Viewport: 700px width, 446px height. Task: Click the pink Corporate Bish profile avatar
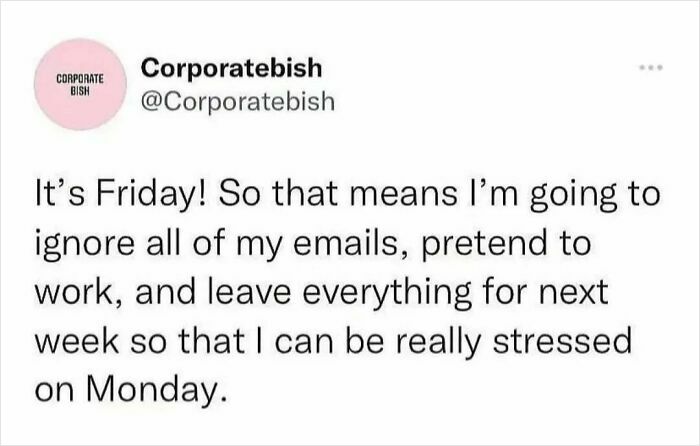(x=80, y=84)
